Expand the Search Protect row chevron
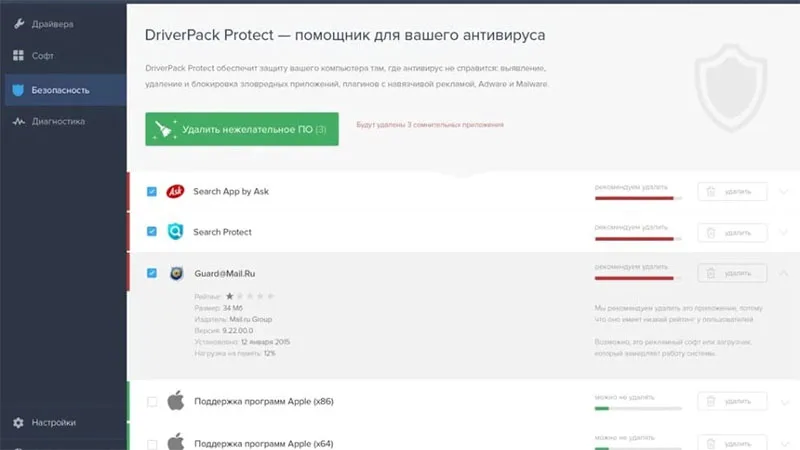 pyautogui.click(x=784, y=233)
